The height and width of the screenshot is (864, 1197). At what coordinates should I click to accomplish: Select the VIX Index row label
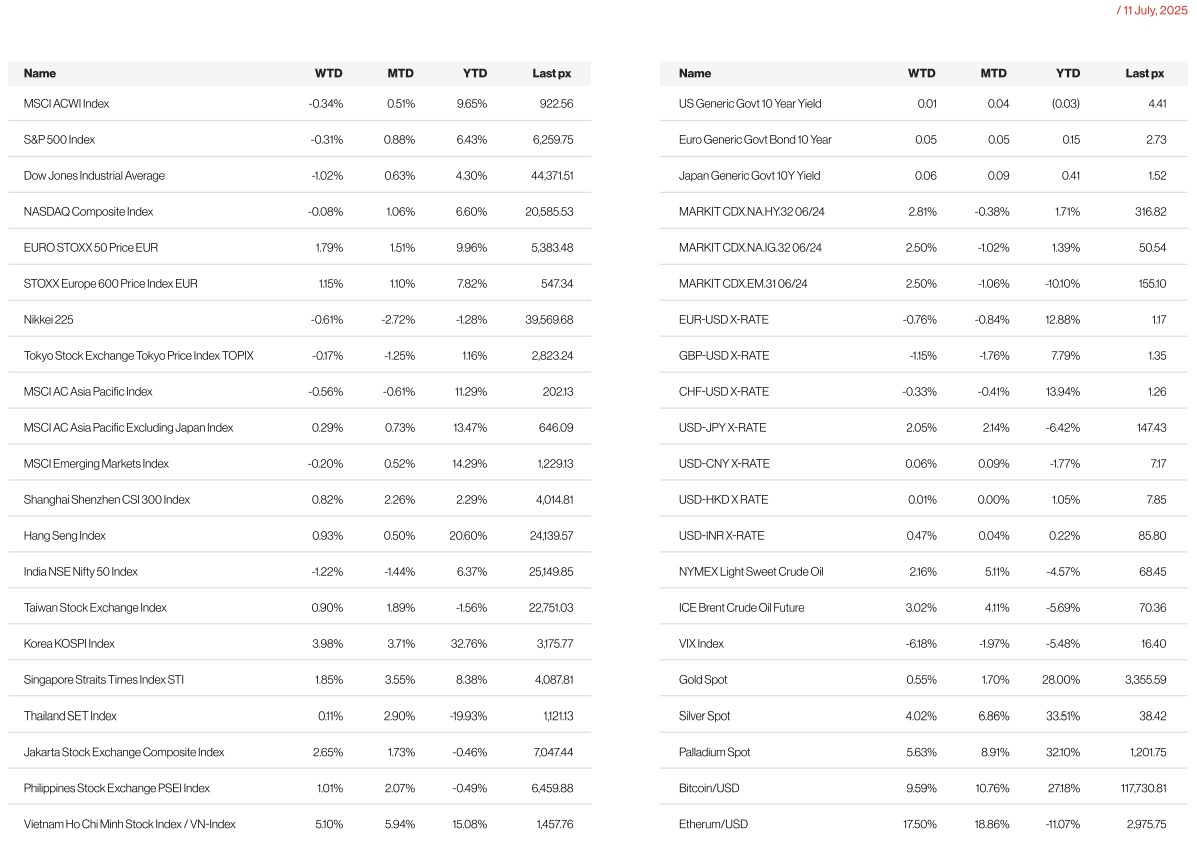[x=701, y=644]
